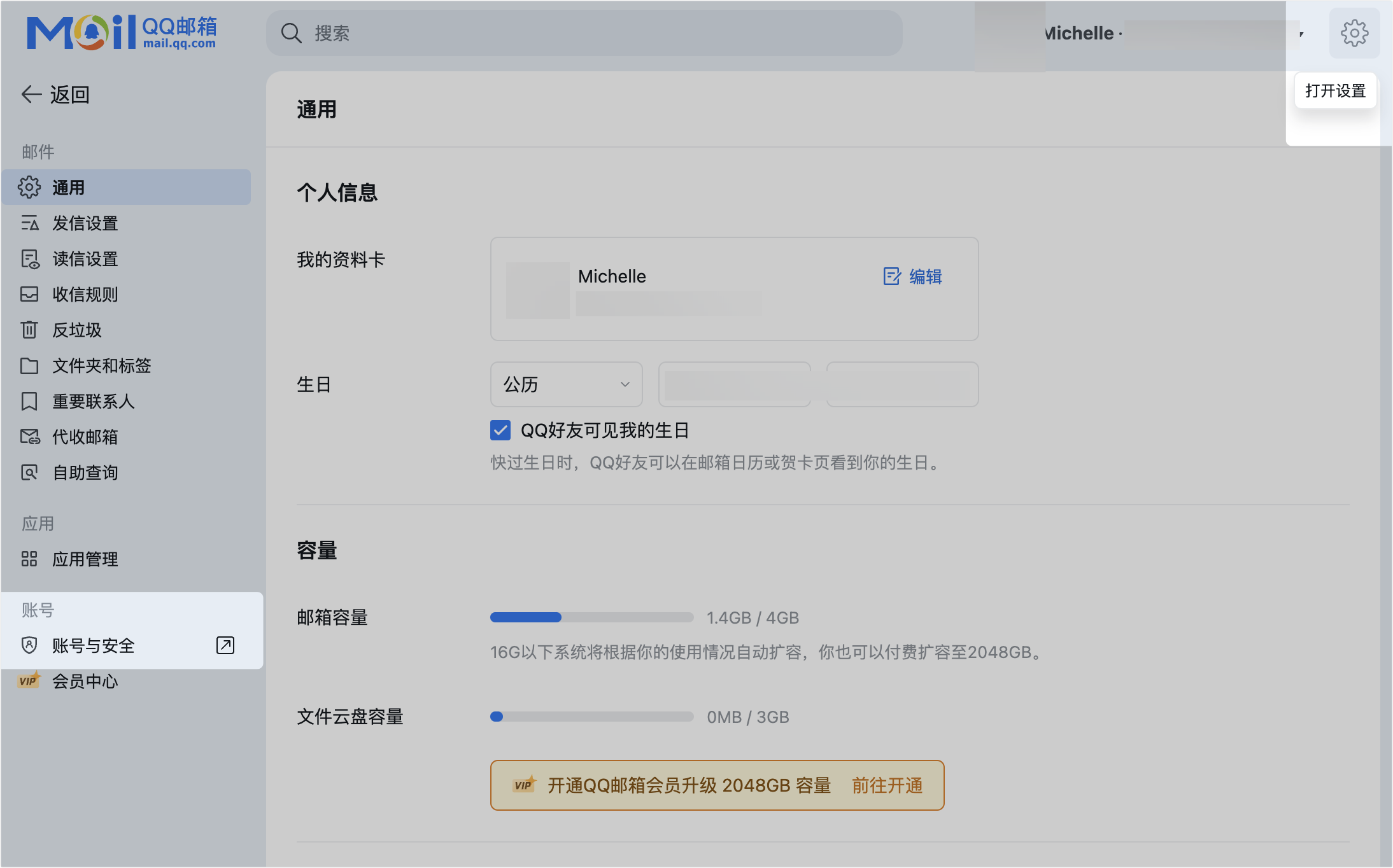Click the 文件夹和标签 folder icon
1393x868 pixels.
tap(29, 366)
